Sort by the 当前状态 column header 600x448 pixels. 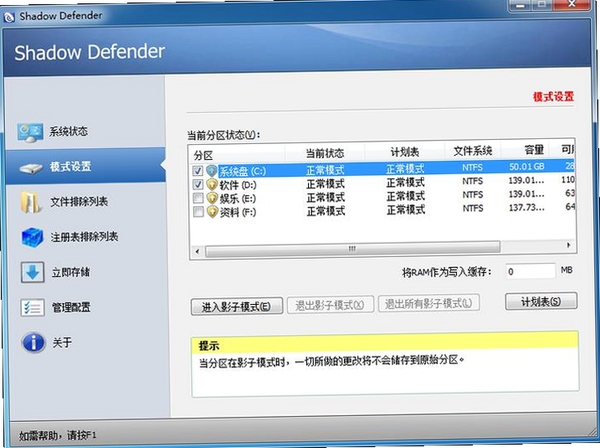(325, 153)
